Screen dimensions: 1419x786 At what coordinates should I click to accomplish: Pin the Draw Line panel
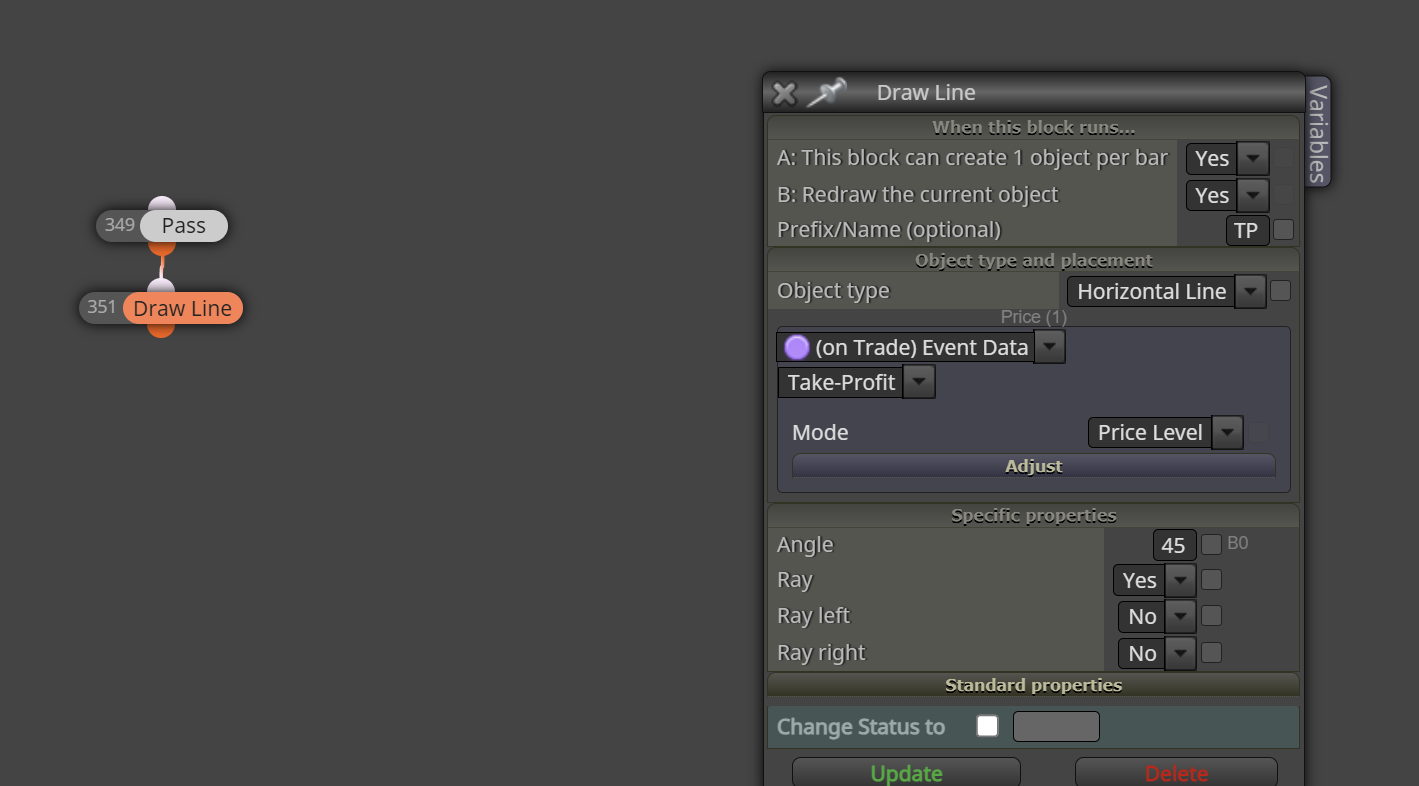point(826,92)
